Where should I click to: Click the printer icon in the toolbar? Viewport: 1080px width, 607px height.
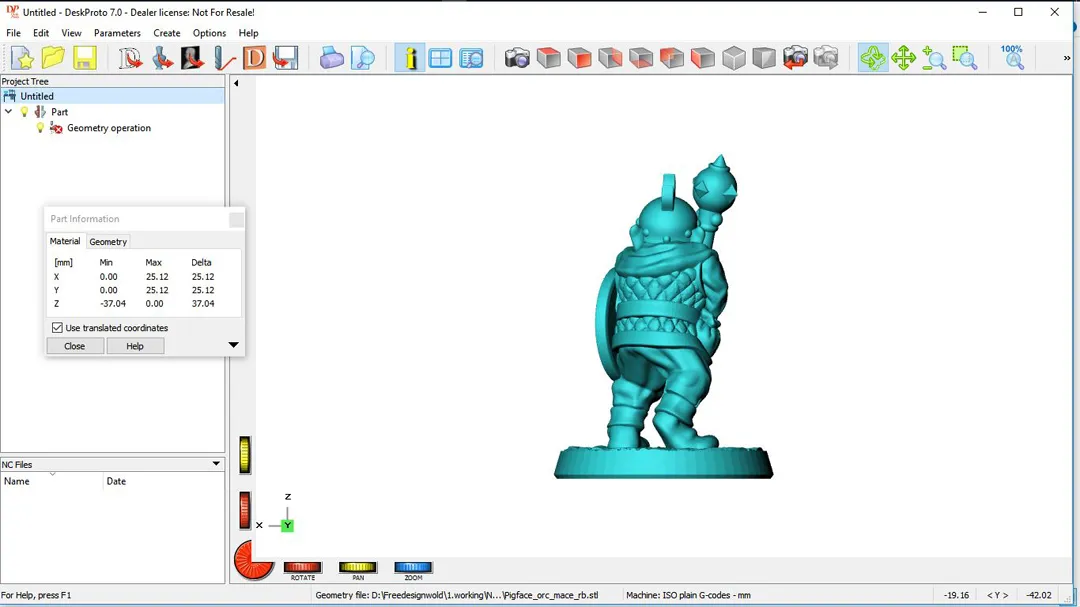click(332, 58)
